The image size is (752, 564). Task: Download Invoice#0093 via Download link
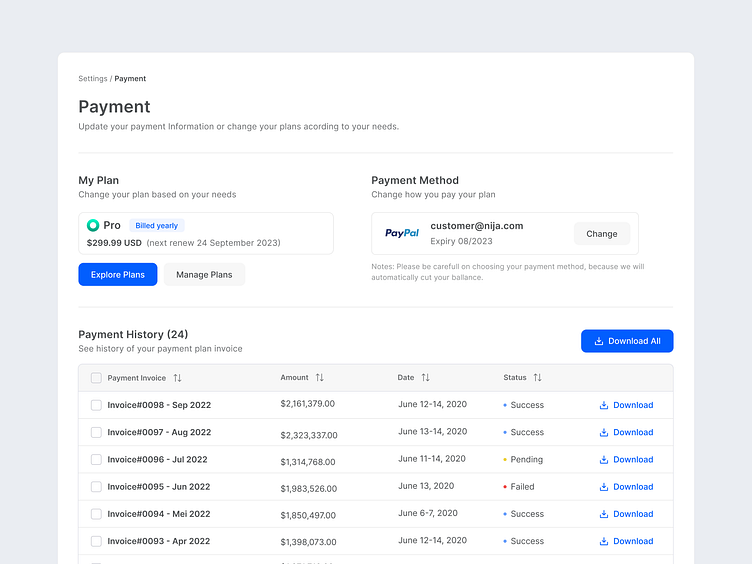pos(633,541)
